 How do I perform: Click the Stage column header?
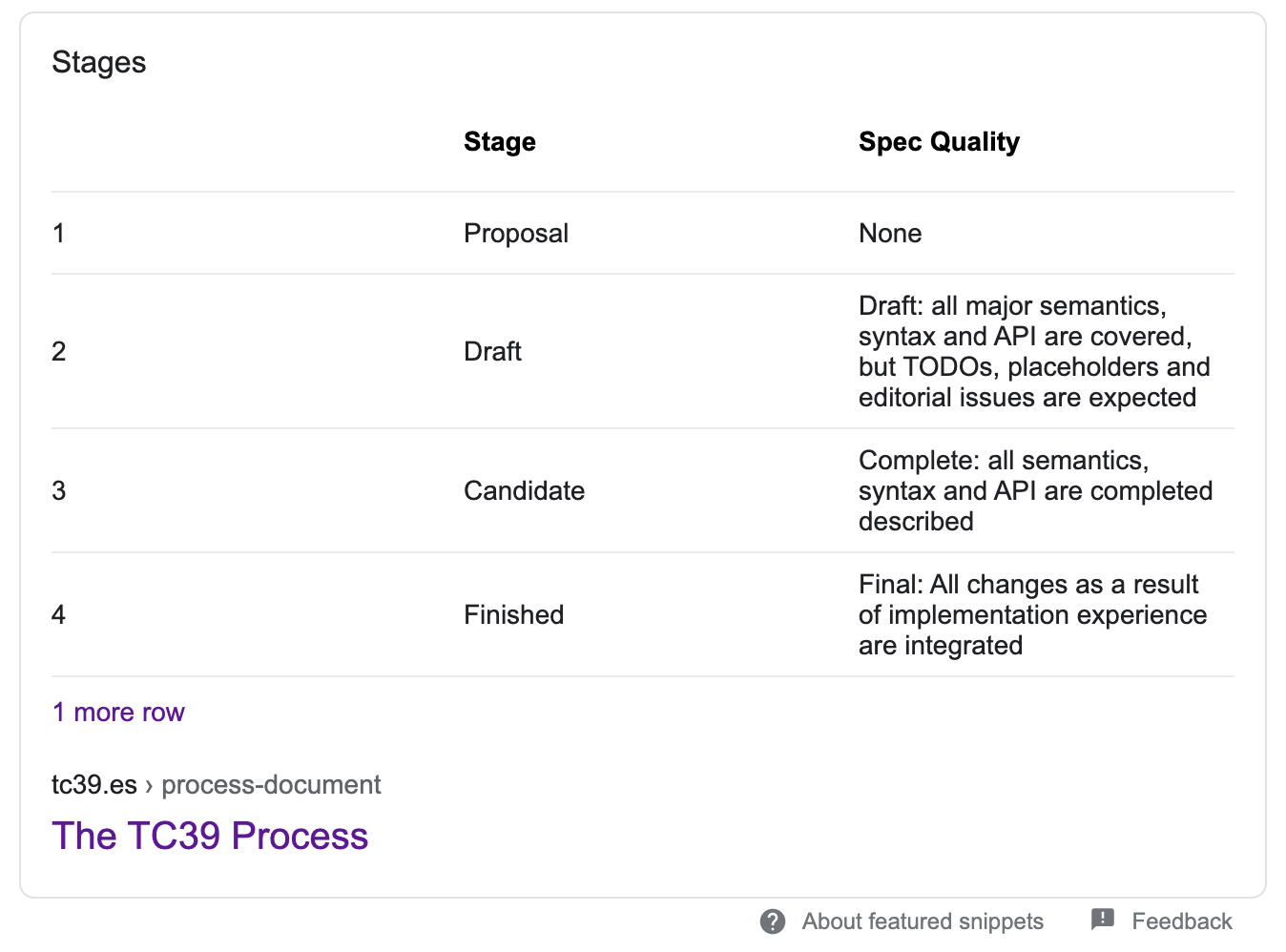[500, 142]
